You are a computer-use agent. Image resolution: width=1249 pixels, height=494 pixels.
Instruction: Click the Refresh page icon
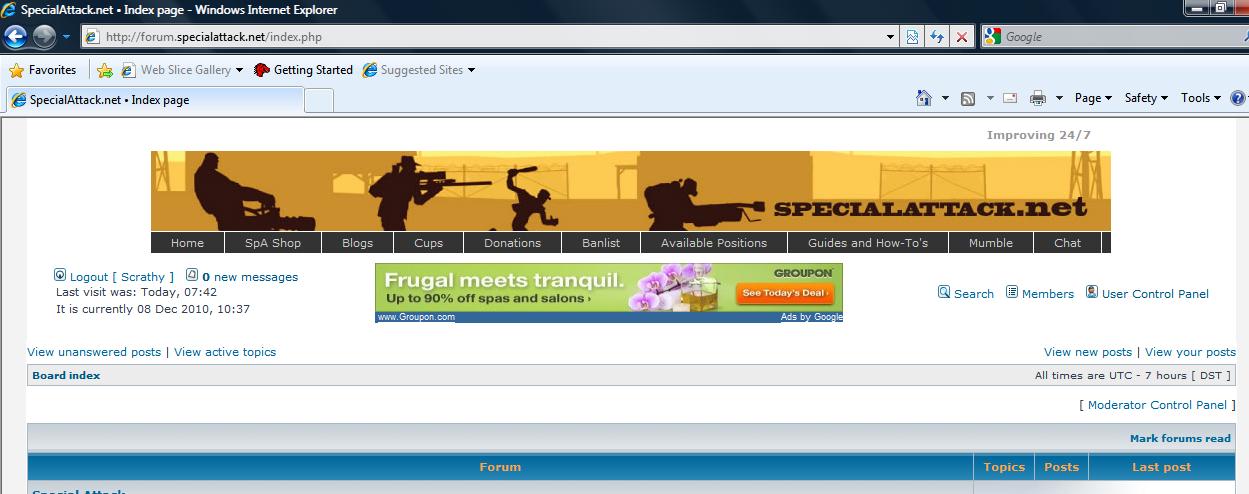[937, 37]
